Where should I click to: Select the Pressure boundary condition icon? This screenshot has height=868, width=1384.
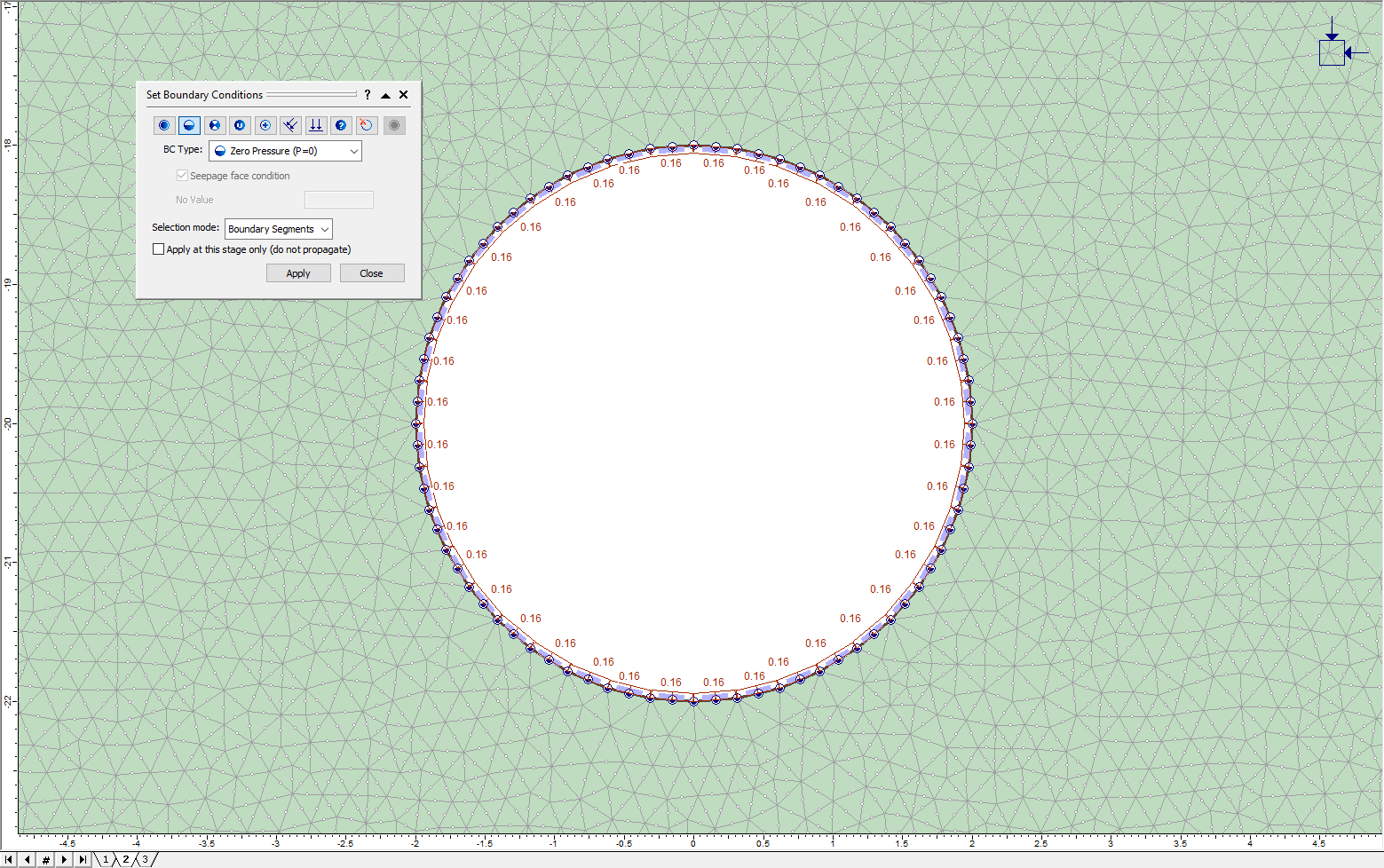point(214,125)
